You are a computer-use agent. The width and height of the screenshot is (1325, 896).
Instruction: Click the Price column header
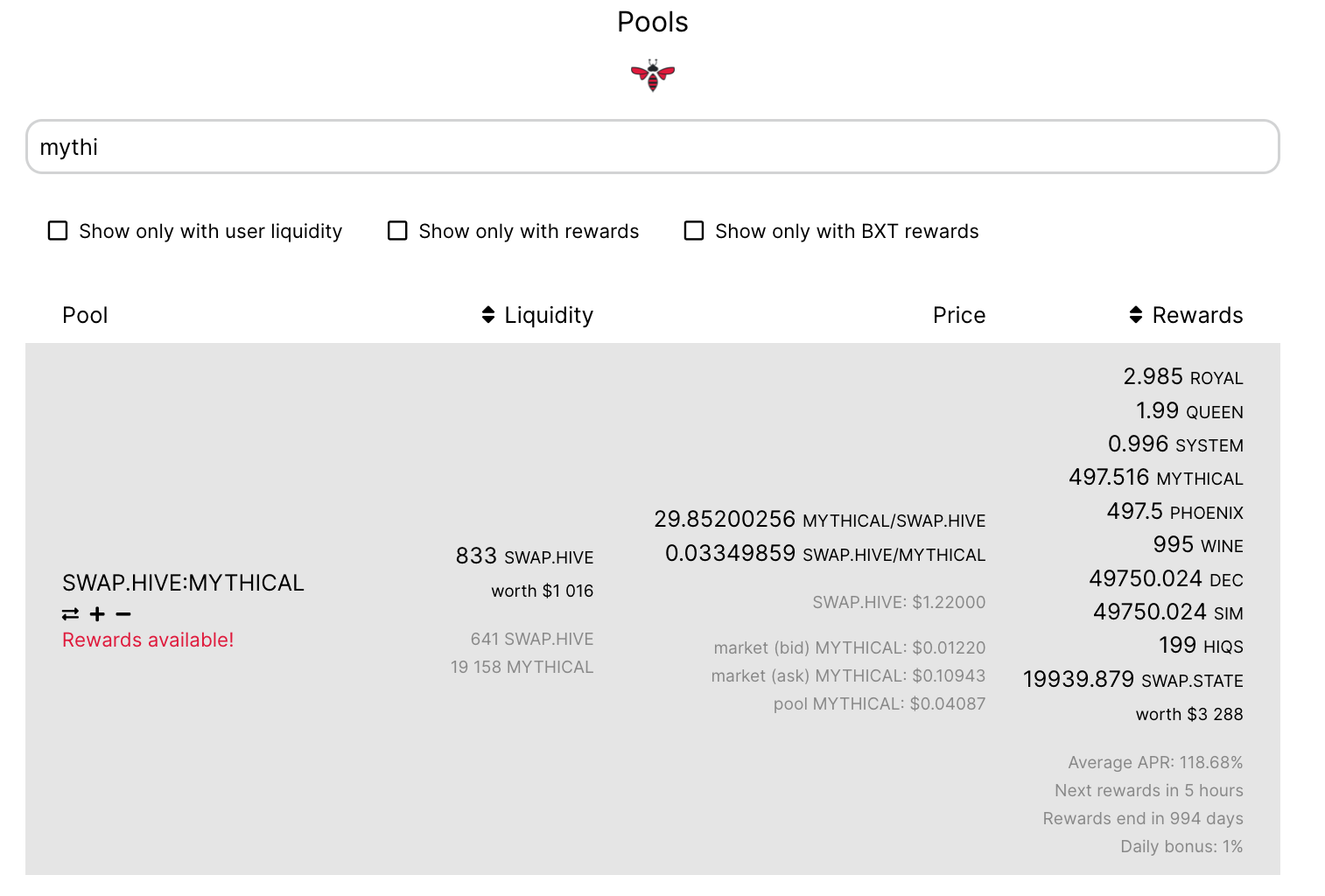click(x=959, y=315)
